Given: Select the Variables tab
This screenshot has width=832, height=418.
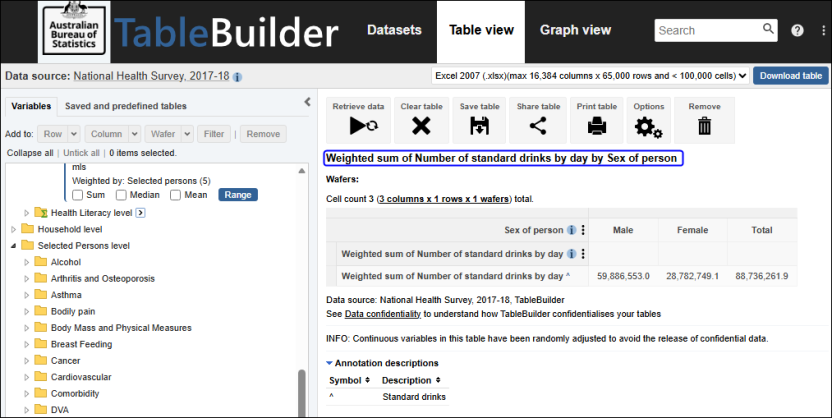Looking at the screenshot, I should coord(31,106).
